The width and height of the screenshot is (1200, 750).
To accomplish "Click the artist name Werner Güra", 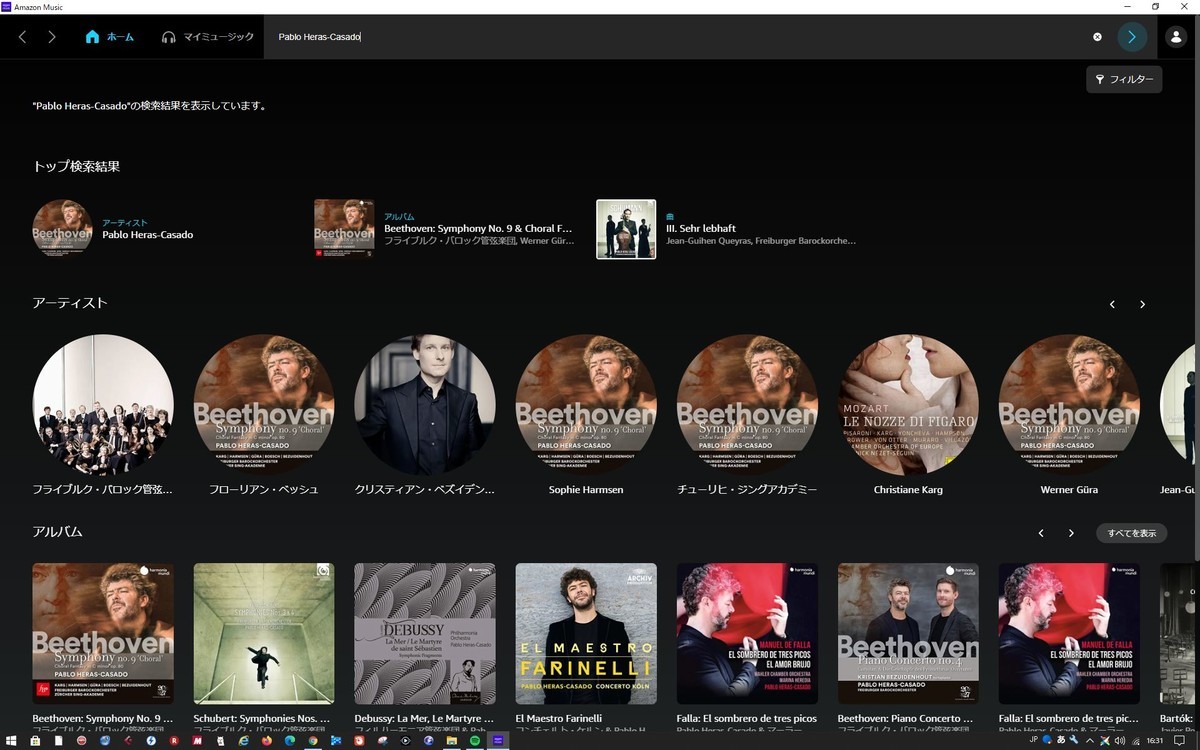I will (1069, 490).
